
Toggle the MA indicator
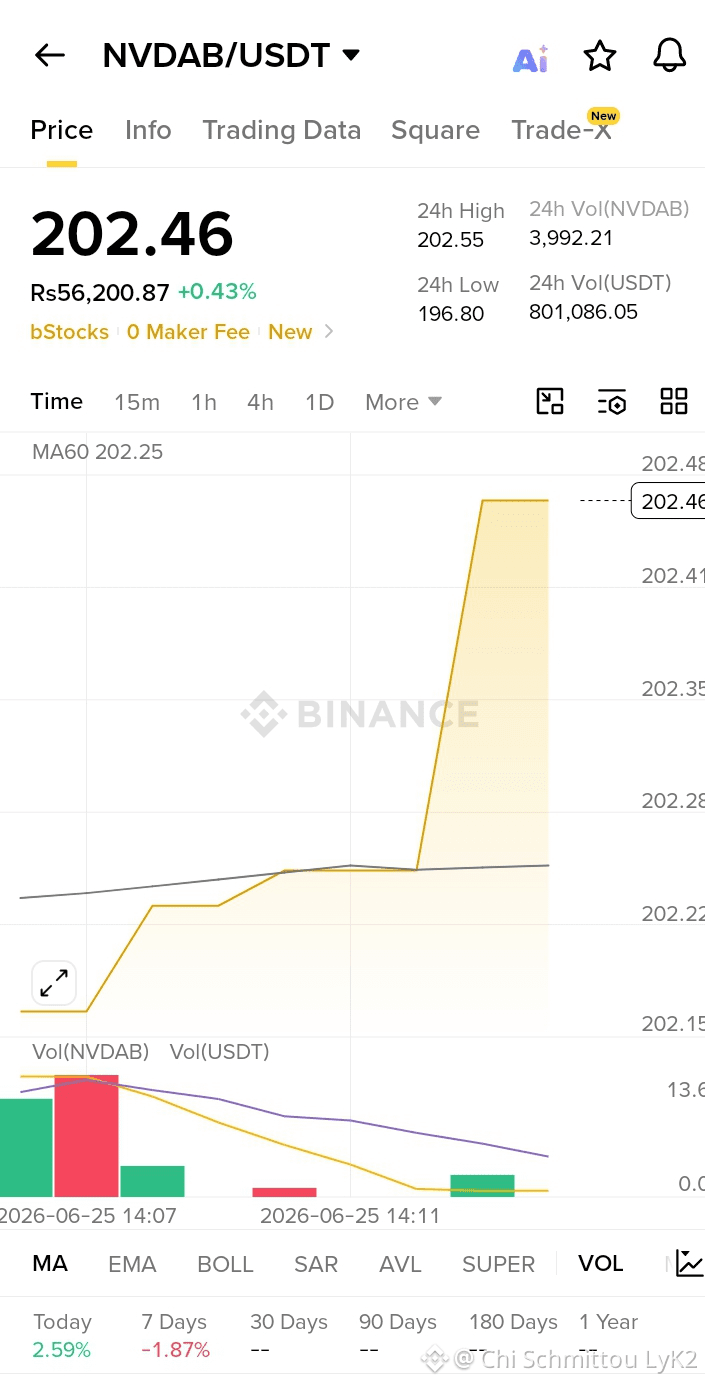50,1264
